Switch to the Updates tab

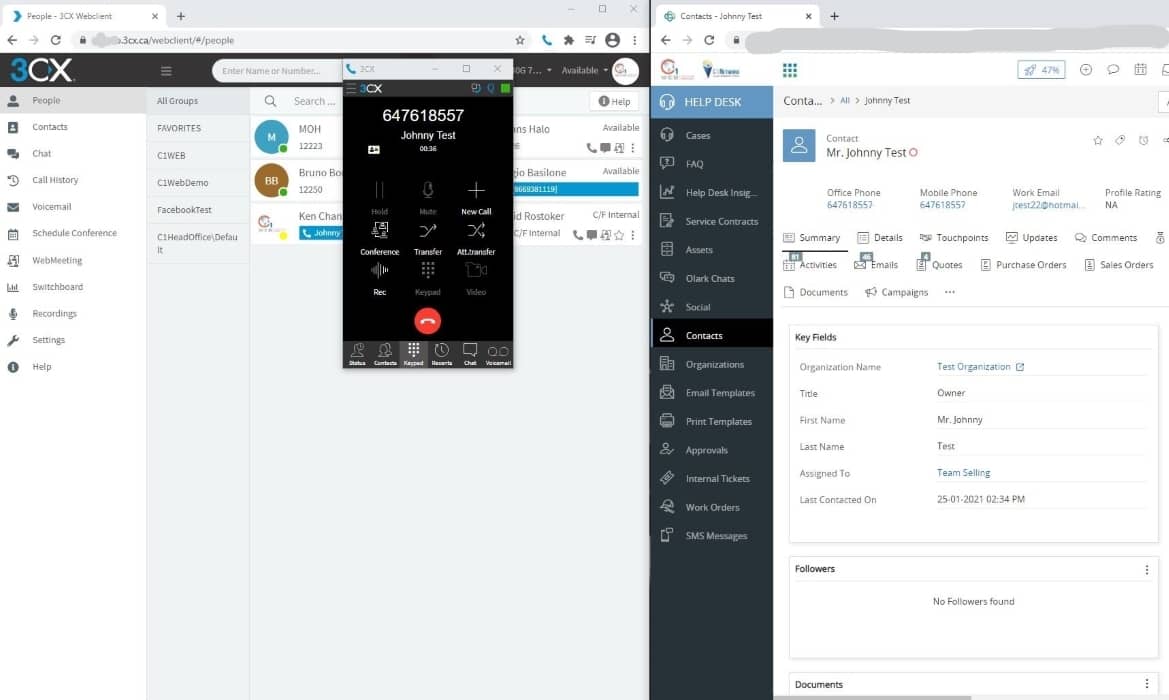[x=1031, y=238]
